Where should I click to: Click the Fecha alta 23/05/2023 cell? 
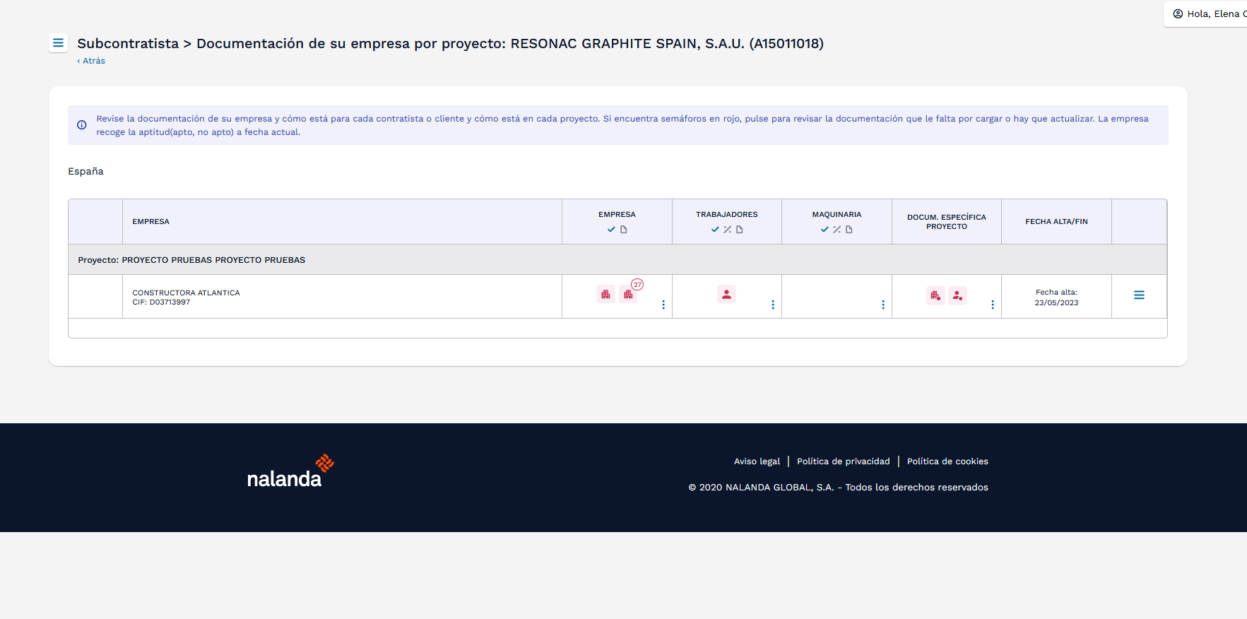tap(1056, 297)
